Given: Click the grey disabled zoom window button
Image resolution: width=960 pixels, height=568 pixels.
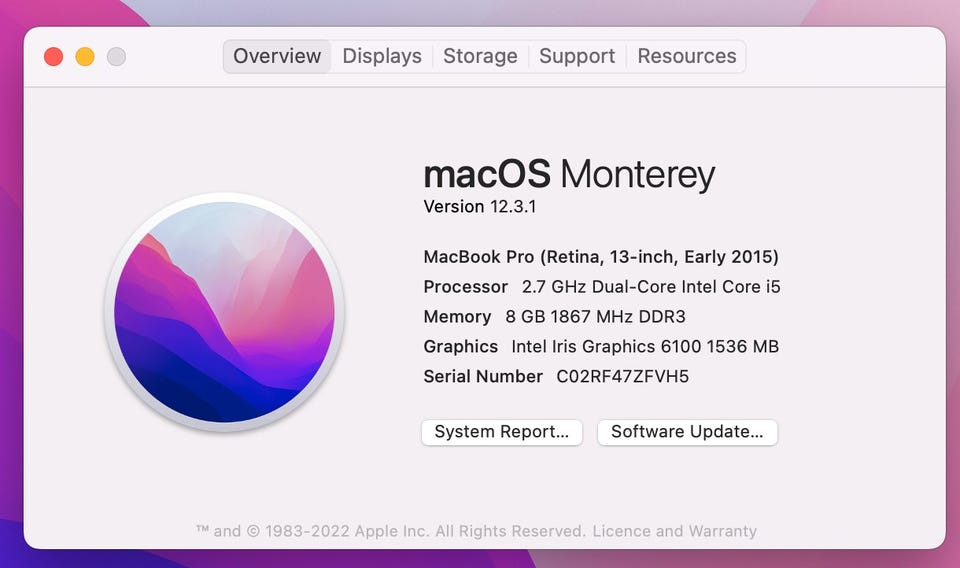Looking at the screenshot, I should (x=117, y=57).
